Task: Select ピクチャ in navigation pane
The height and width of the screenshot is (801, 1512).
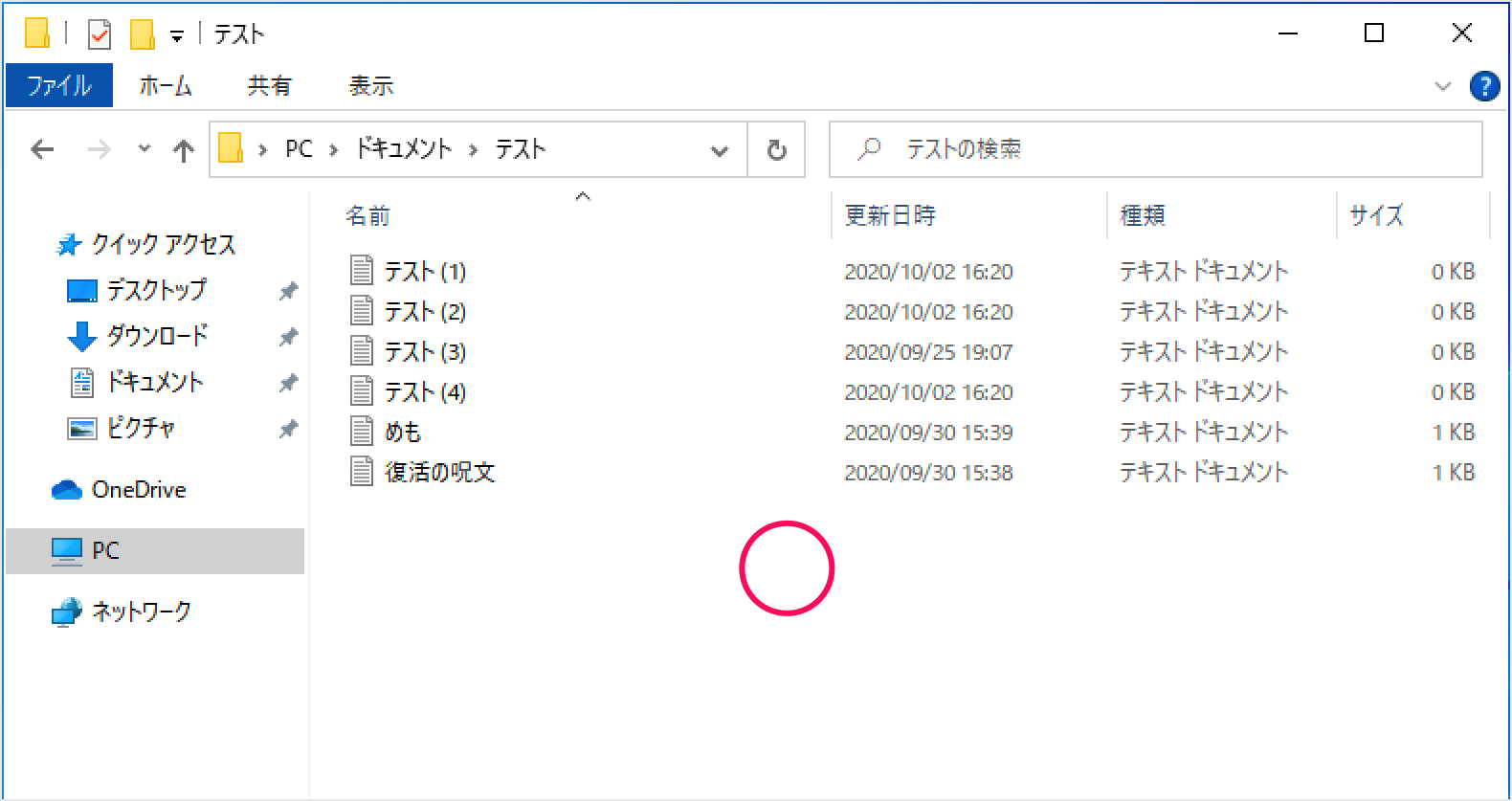Action: coord(141,428)
